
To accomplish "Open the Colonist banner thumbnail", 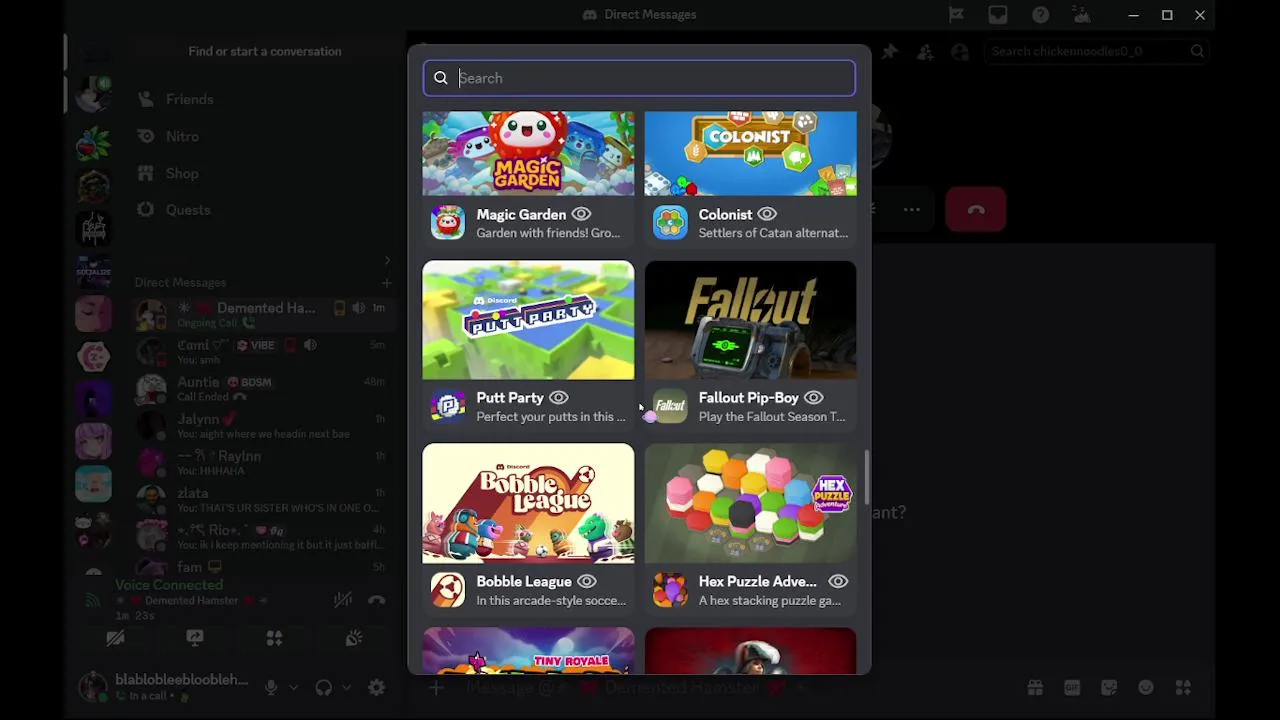I will (x=750, y=153).
